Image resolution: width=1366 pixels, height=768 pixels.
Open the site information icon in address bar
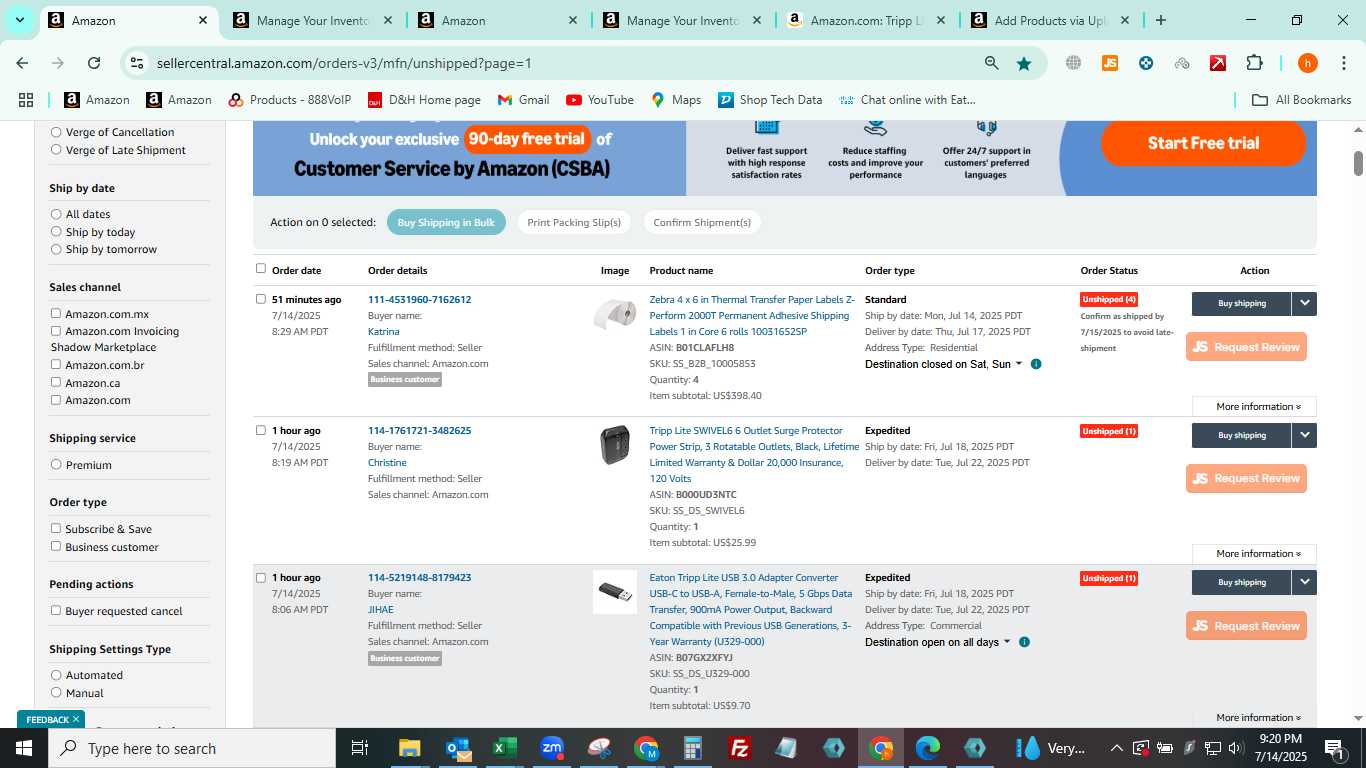point(137,63)
